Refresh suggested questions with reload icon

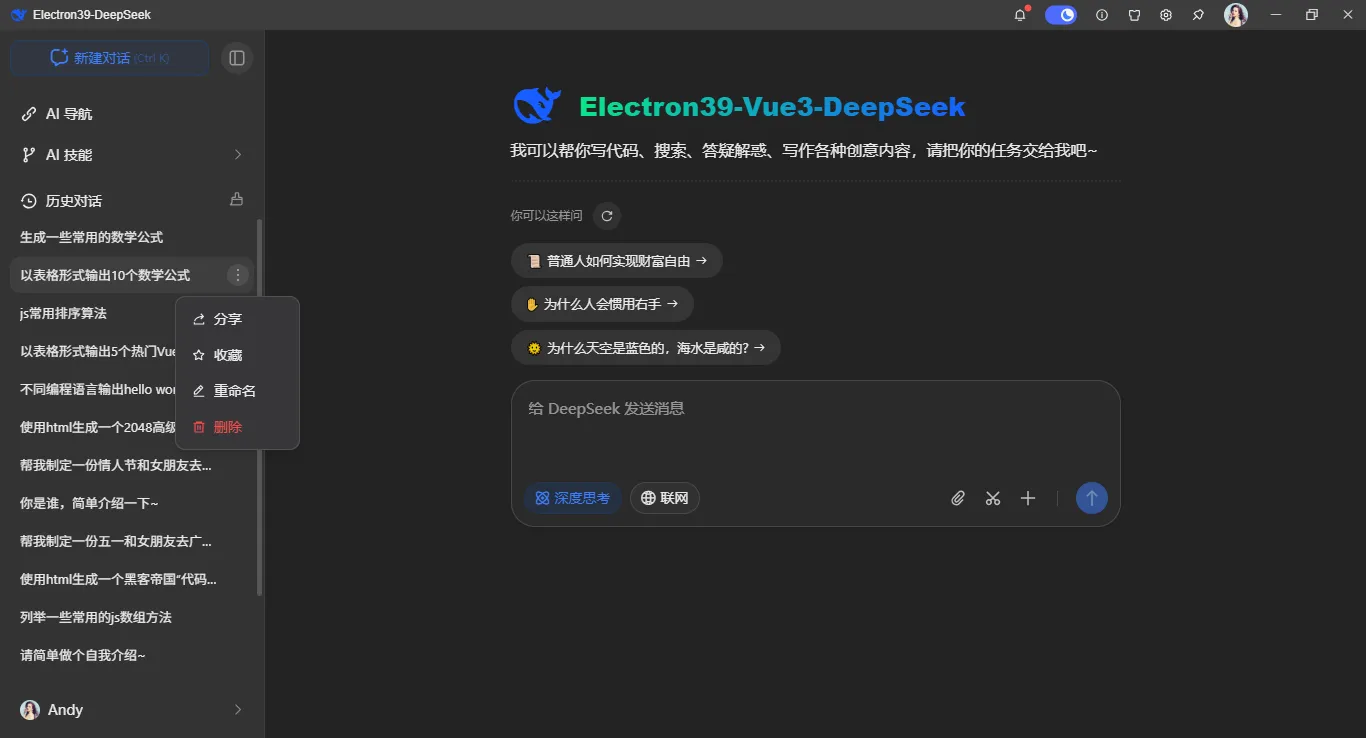pyautogui.click(x=607, y=215)
